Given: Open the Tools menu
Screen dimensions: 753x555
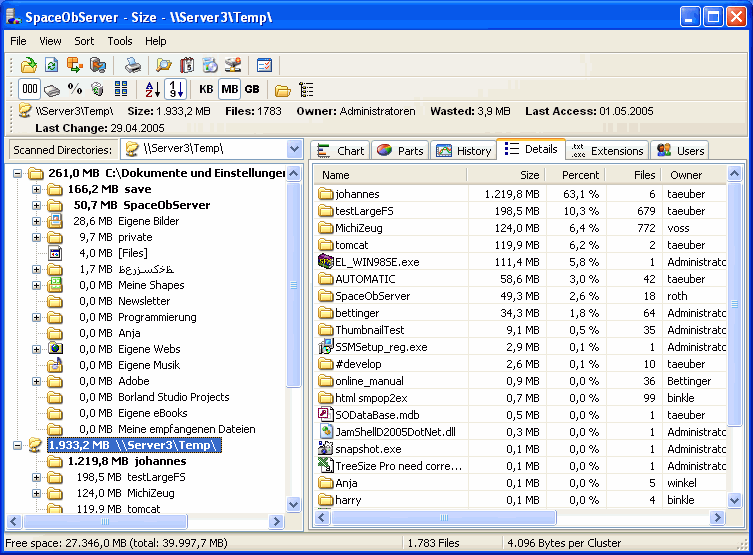Looking at the screenshot, I should tap(120, 41).
